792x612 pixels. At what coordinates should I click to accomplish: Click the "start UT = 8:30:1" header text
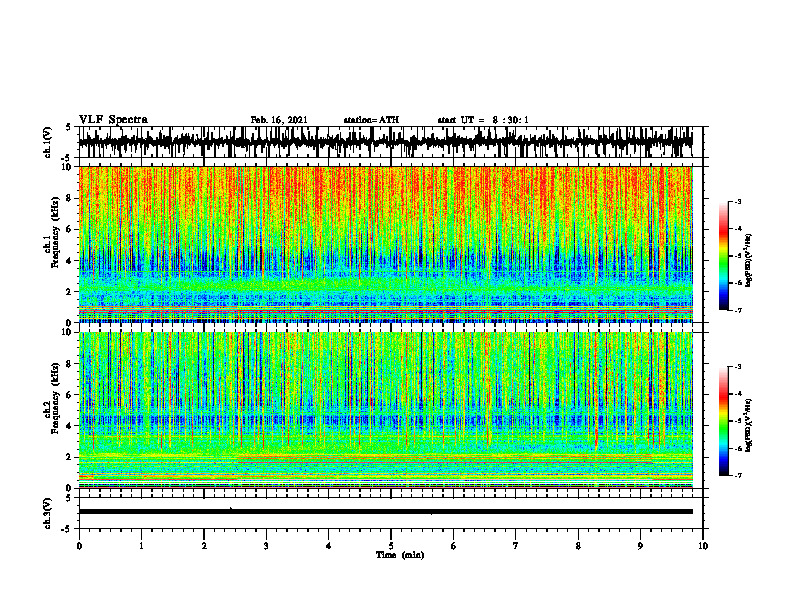[483, 120]
